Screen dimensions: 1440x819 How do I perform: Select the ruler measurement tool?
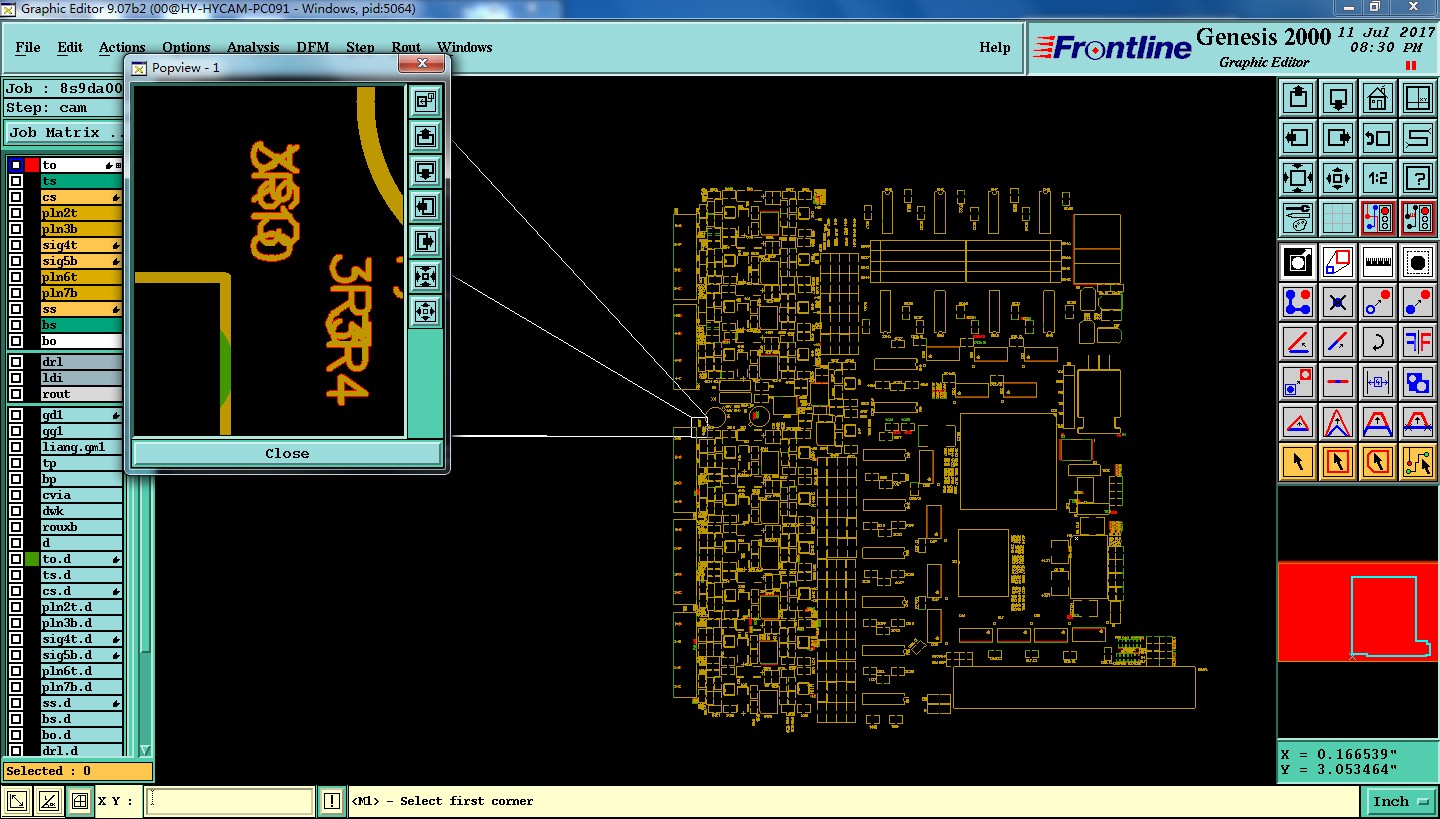tap(1377, 261)
